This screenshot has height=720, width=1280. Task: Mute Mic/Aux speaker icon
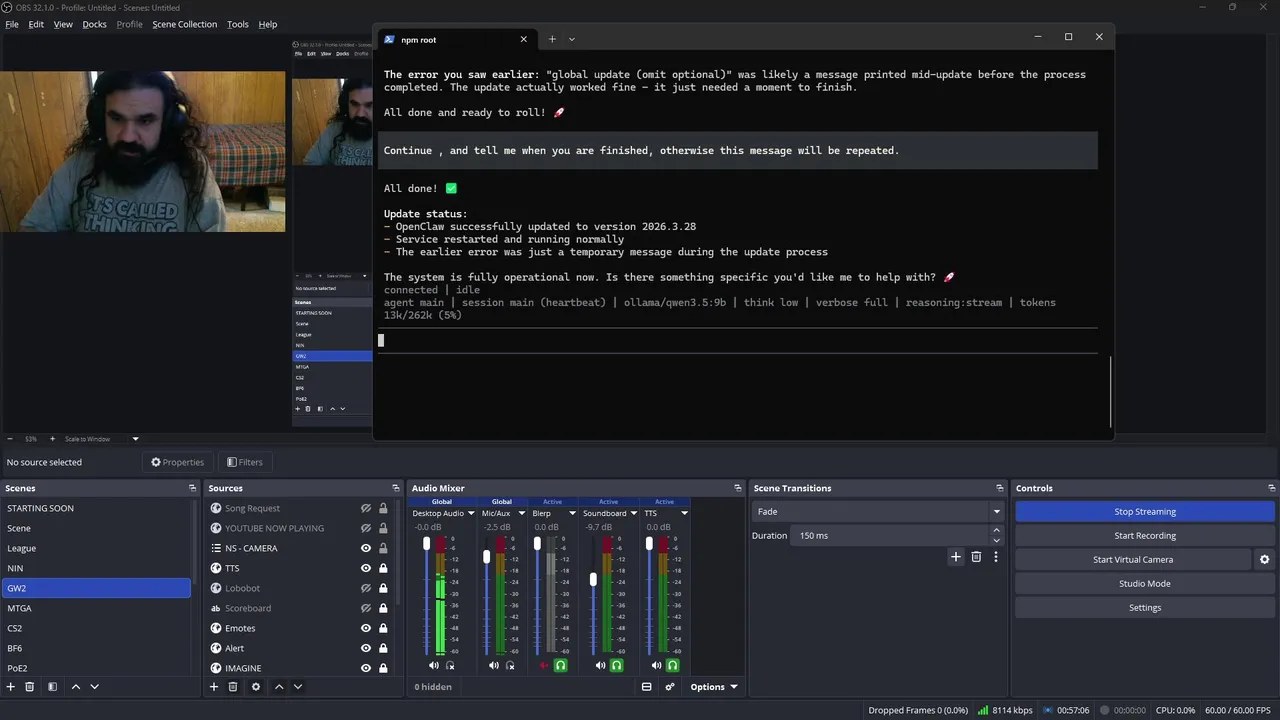click(494, 665)
